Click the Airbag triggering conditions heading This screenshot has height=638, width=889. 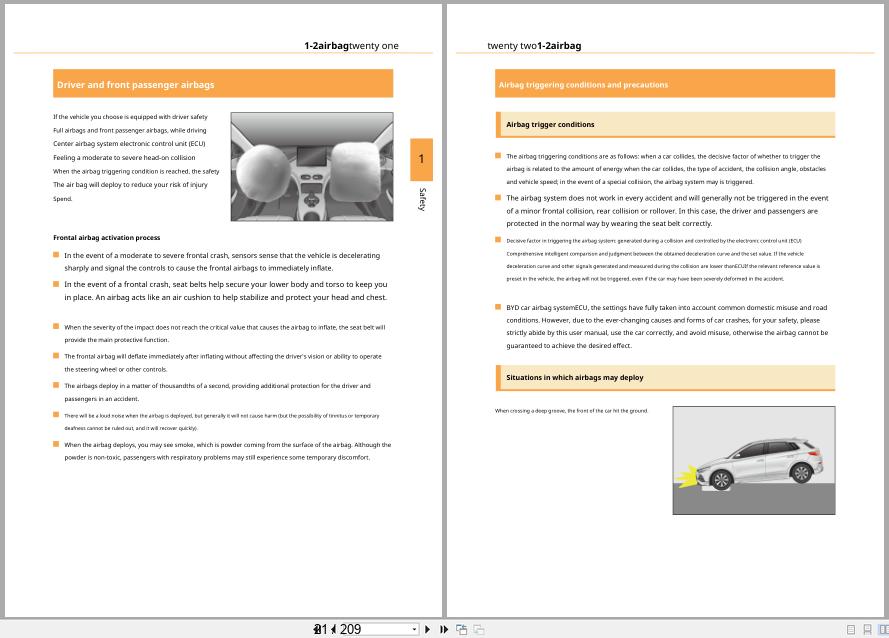tap(665, 83)
